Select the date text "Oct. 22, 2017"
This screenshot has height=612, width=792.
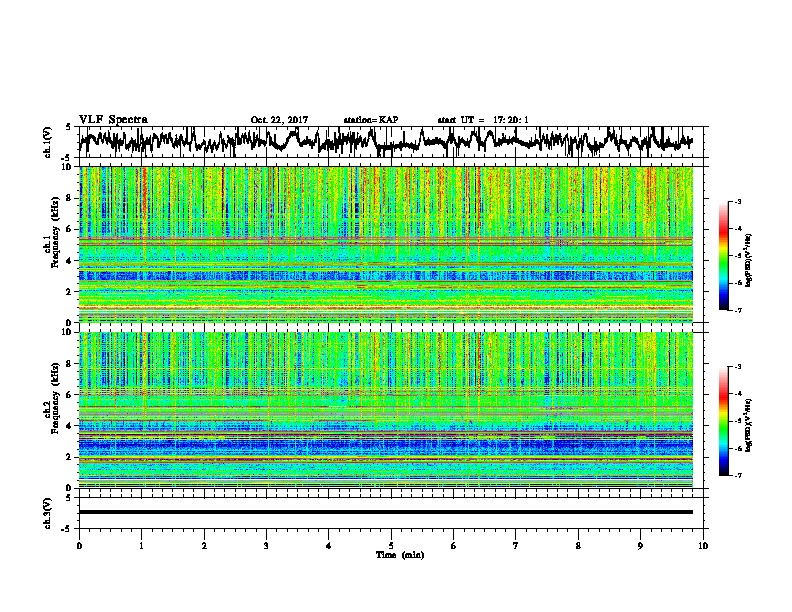coord(279,120)
